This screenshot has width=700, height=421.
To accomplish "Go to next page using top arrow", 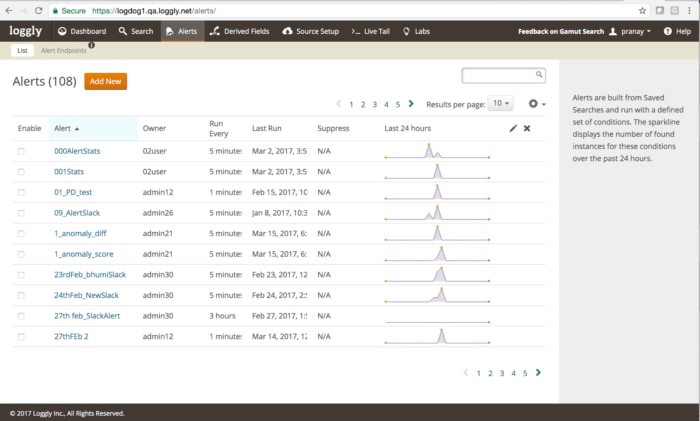I will 410,103.
